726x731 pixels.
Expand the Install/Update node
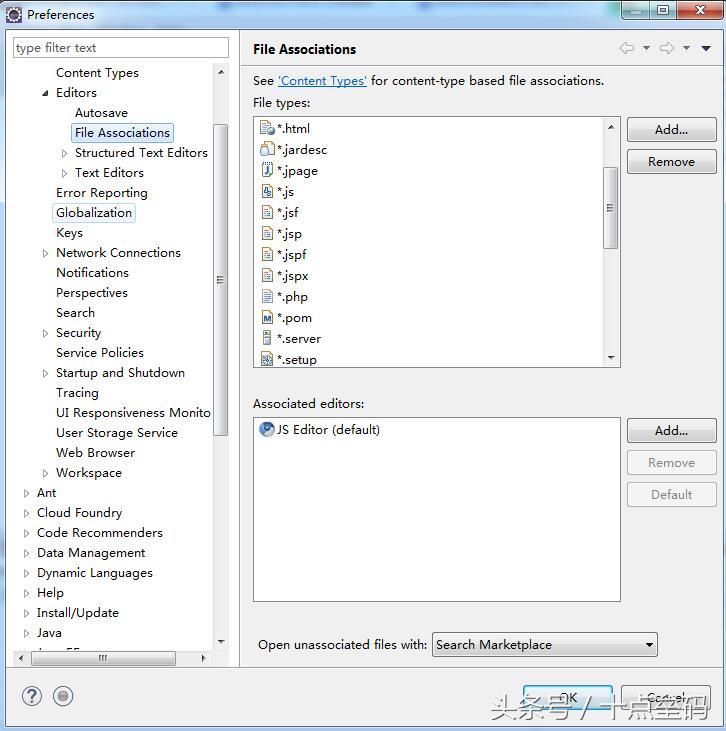tap(26, 613)
